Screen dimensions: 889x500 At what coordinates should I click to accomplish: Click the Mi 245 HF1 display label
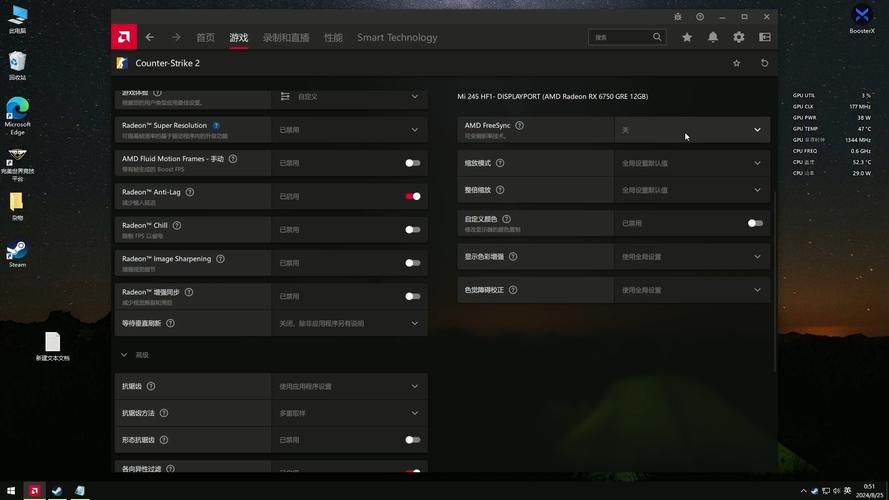coord(553,96)
